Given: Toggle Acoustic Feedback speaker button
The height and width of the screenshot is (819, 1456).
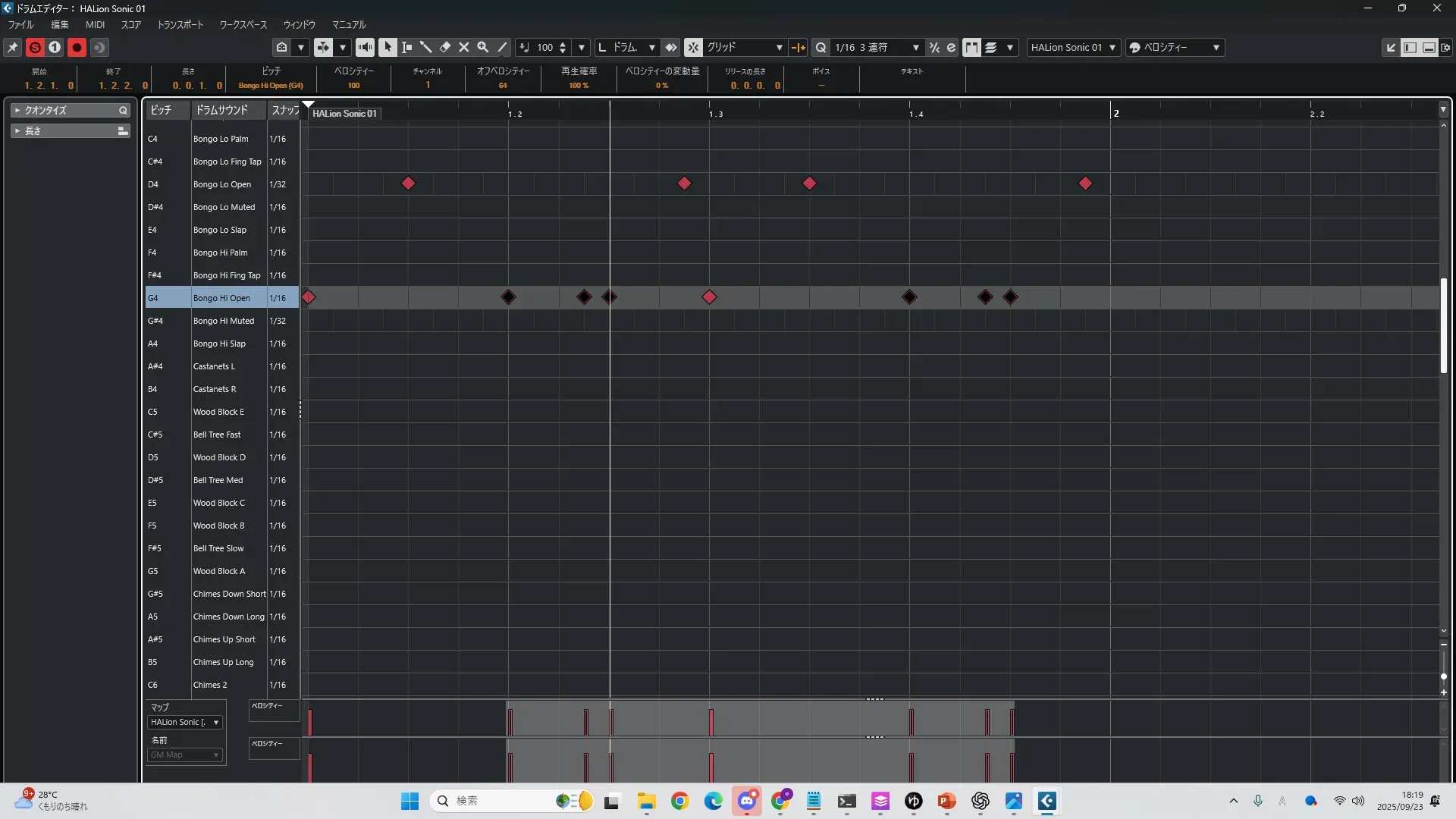Looking at the screenshot, I should (x=365, y=47).
